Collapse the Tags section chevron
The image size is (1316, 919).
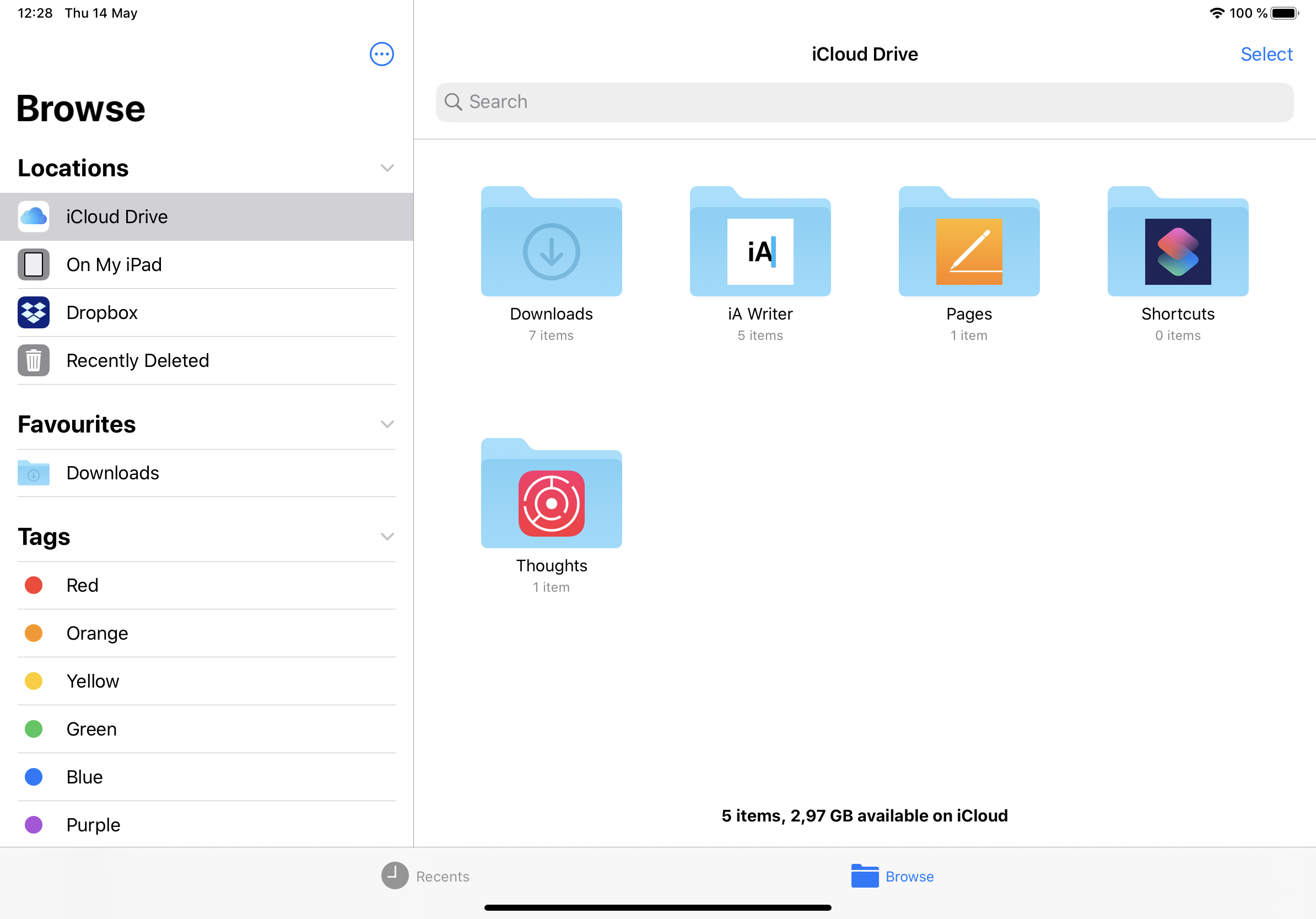(x=387, y=537)
